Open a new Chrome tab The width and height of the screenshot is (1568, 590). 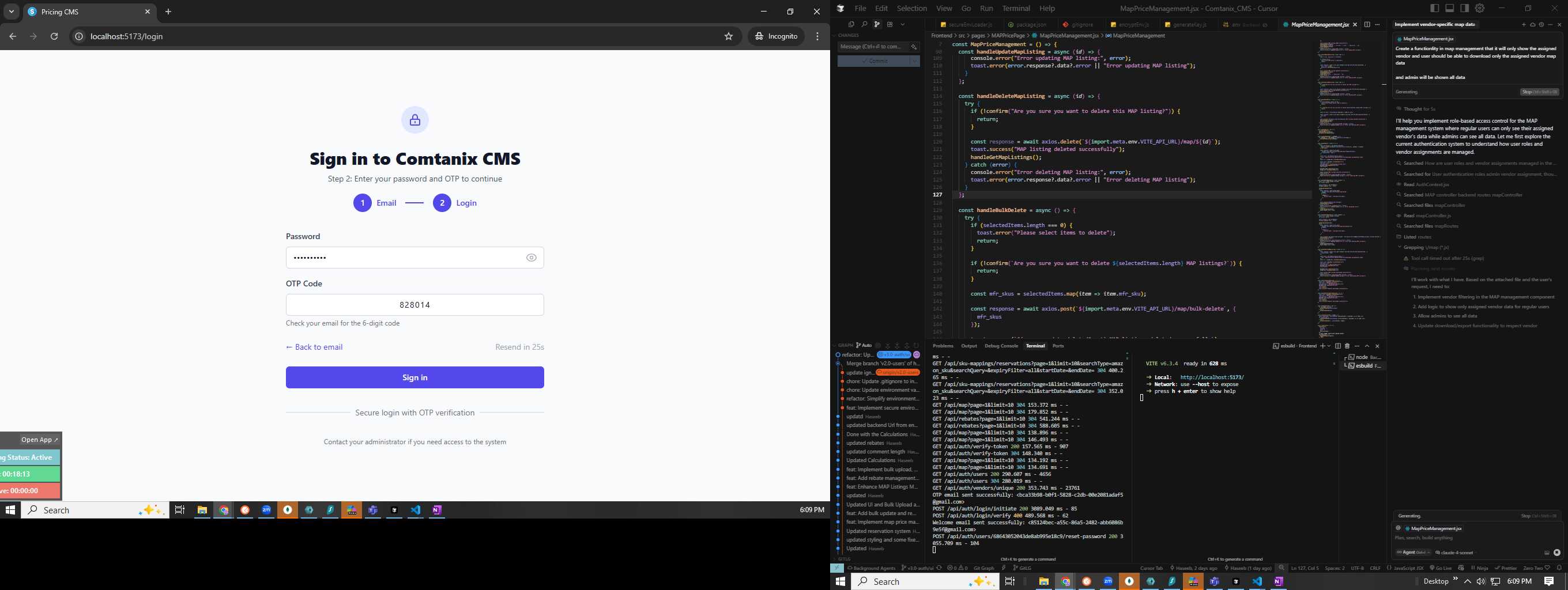pos(168,12)
